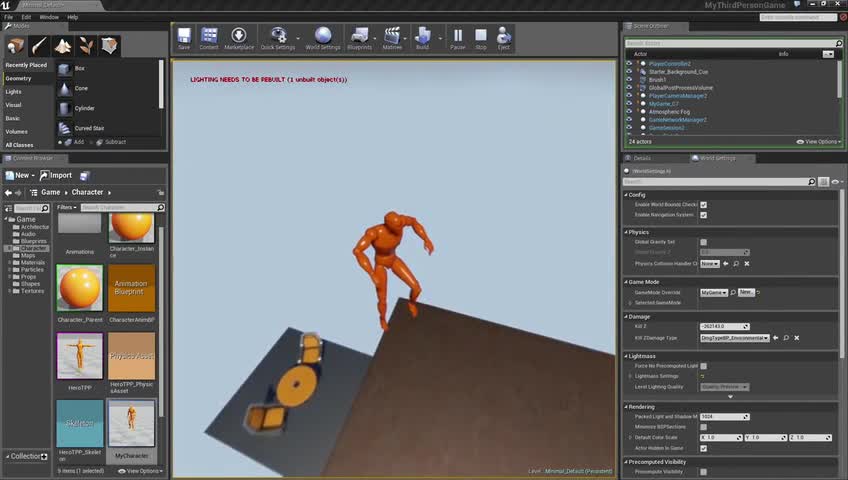848x480 pixels.
Task: Click the Content Browser back arrow
Action: 8,192
